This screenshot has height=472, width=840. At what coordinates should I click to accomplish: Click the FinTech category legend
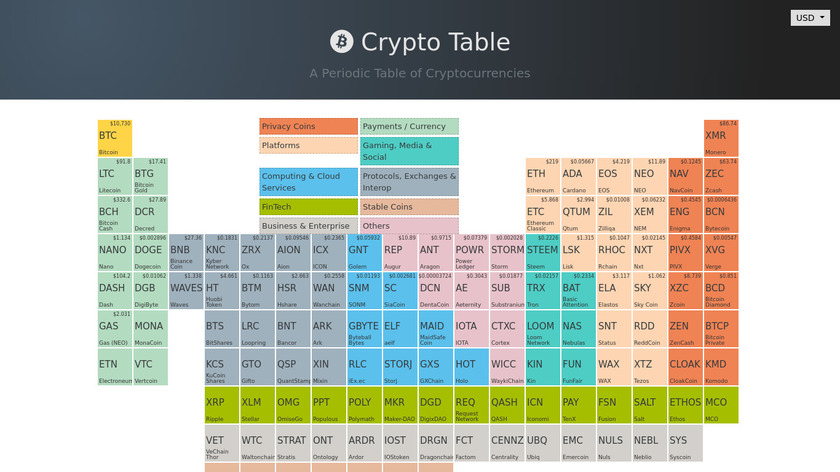308,207
